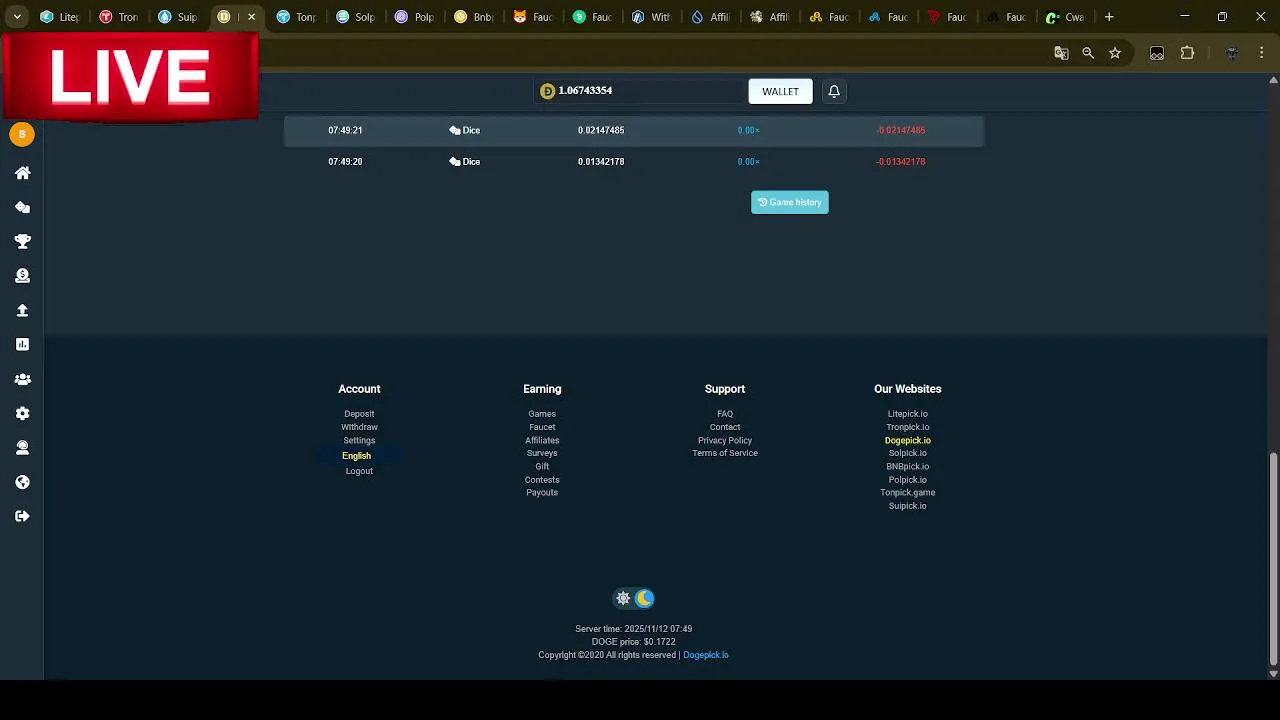Switch to the With browser tab

[651, 17]
